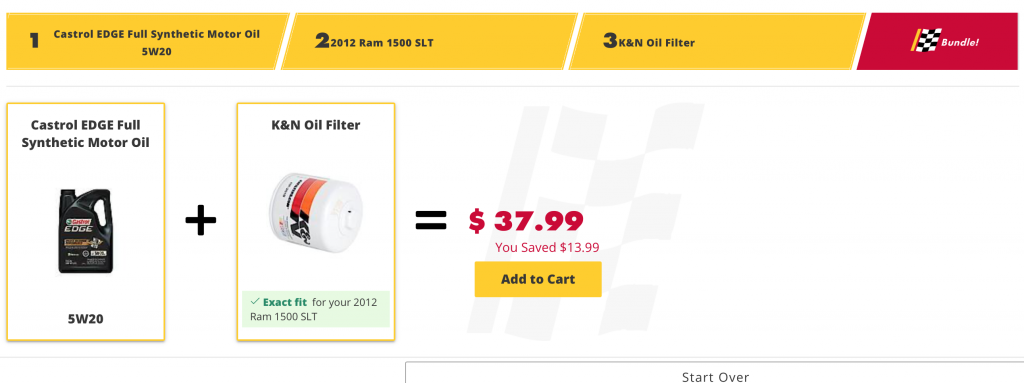Click the Castrol EDGE oil jug image

click(x=86, y=231)
